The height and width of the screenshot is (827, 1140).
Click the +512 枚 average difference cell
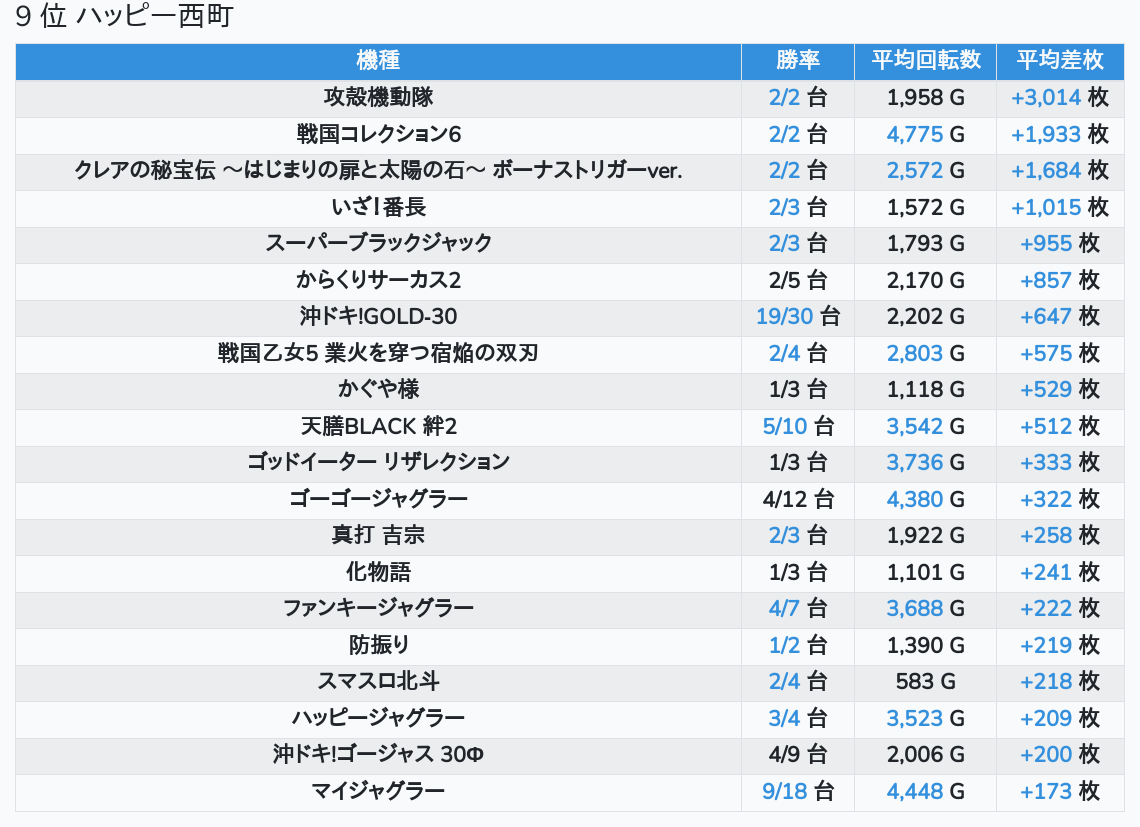point(1060,426)
